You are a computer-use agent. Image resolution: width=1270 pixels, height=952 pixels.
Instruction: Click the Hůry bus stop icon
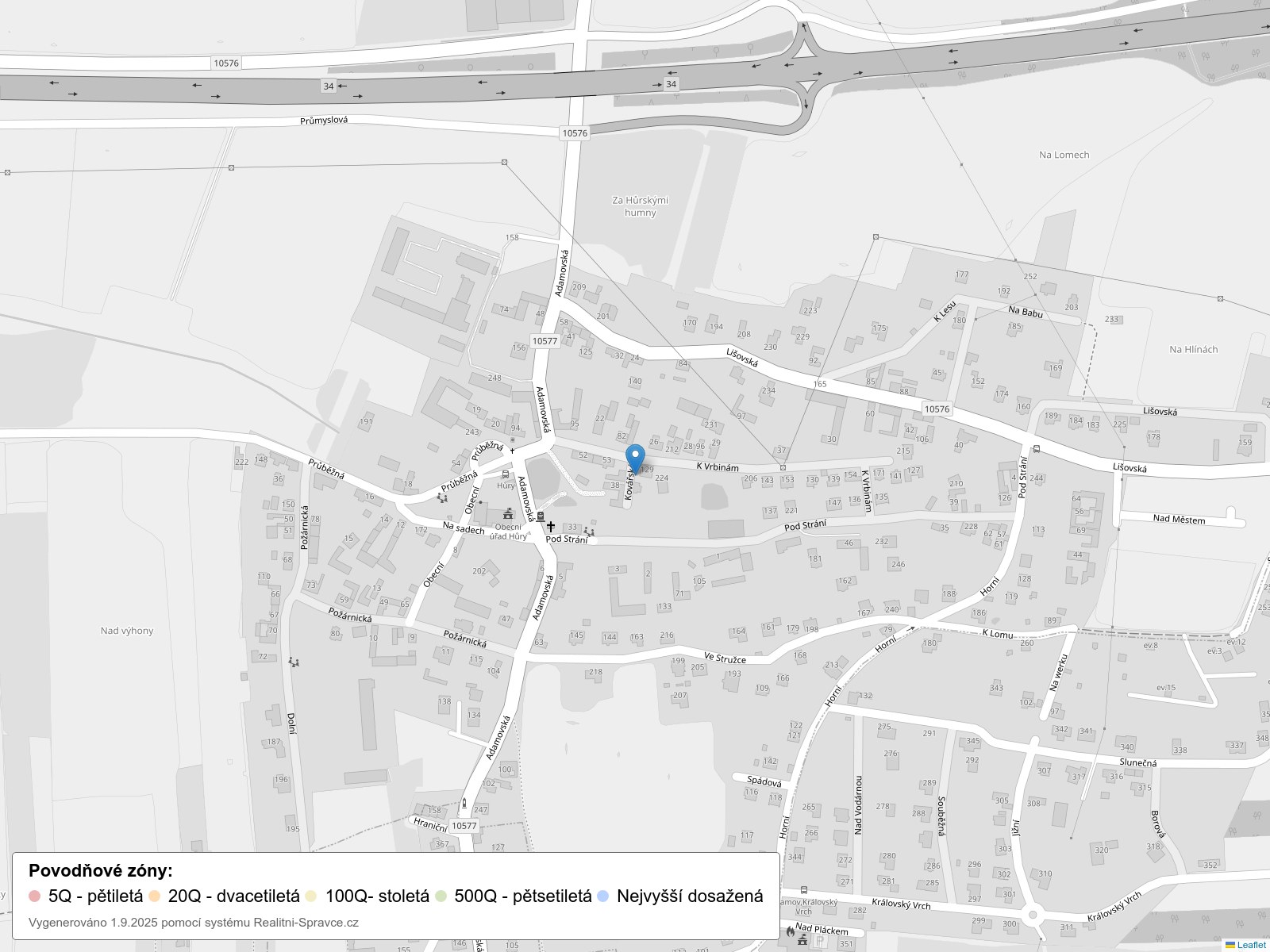pyautogui.click(x=506, y=474)
